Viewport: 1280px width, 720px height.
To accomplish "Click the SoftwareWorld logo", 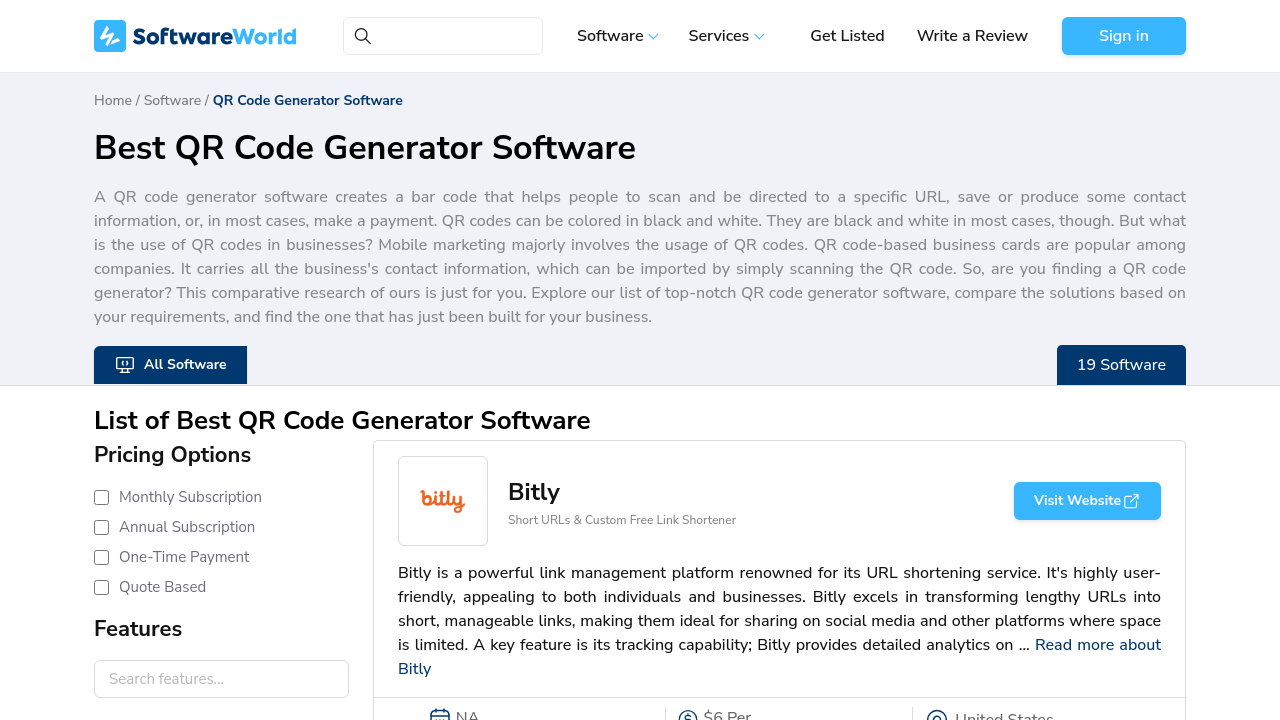I will click(x=195, y=36).
